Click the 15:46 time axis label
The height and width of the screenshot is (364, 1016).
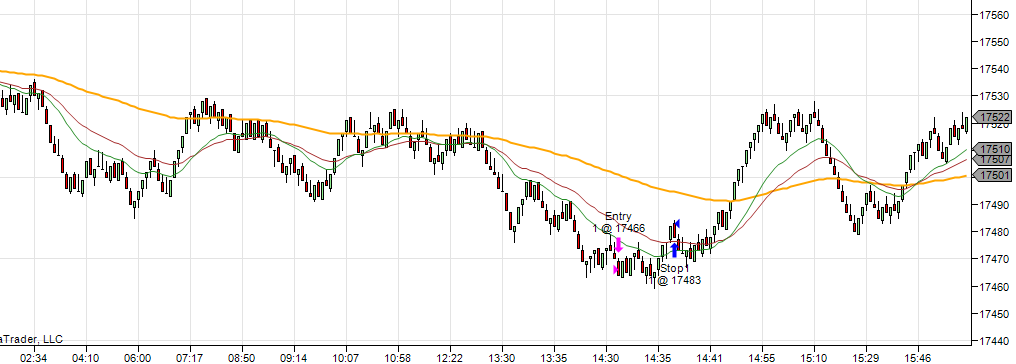pyautogui.click(x=918, y=358)
